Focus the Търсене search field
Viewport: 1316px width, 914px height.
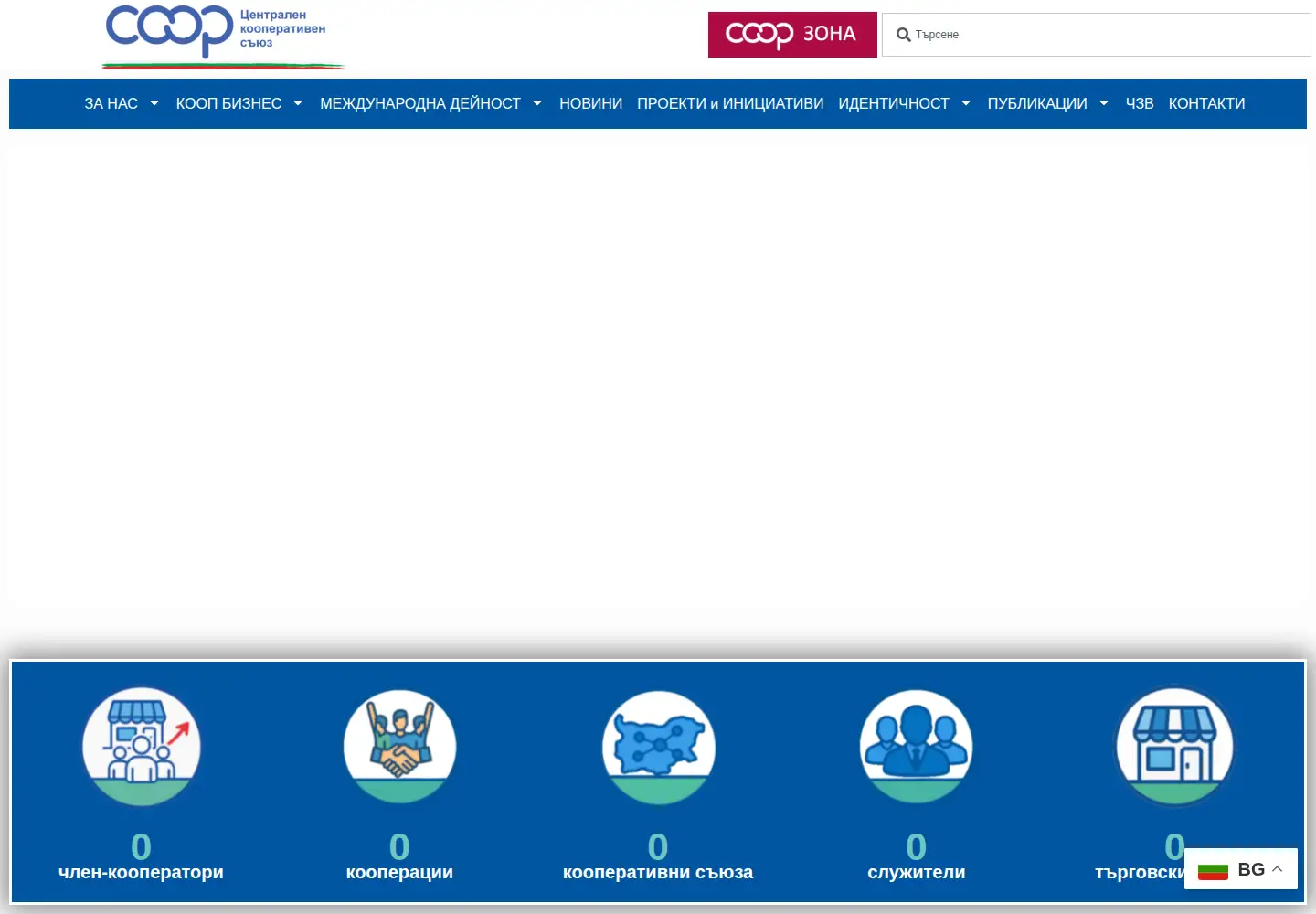click(1096, 35)
